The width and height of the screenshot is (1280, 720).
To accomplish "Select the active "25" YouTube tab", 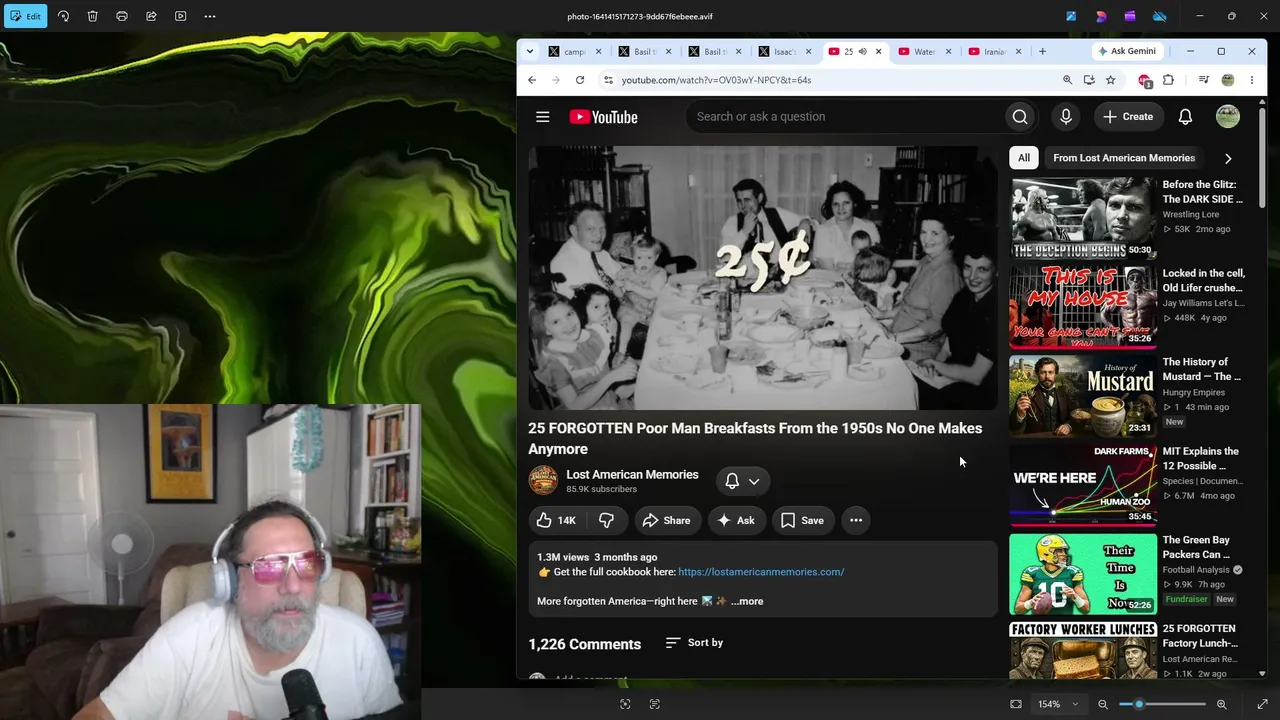I will (x=846, y=51).
